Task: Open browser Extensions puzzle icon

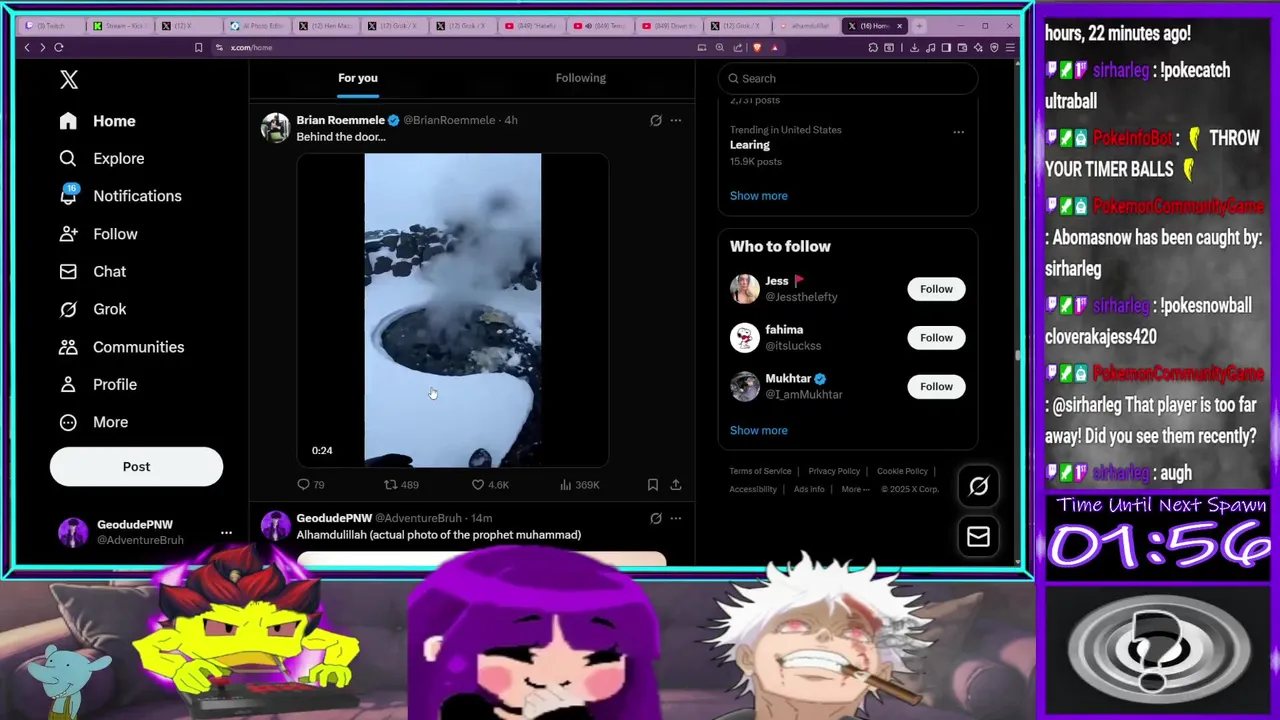Action: [x=873, y=47]
